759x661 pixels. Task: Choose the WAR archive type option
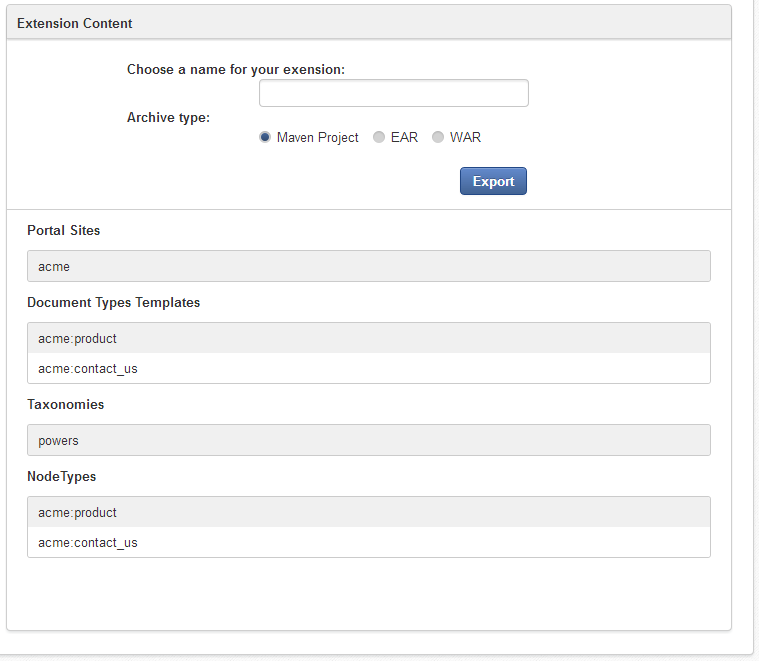tap(438, 137)
